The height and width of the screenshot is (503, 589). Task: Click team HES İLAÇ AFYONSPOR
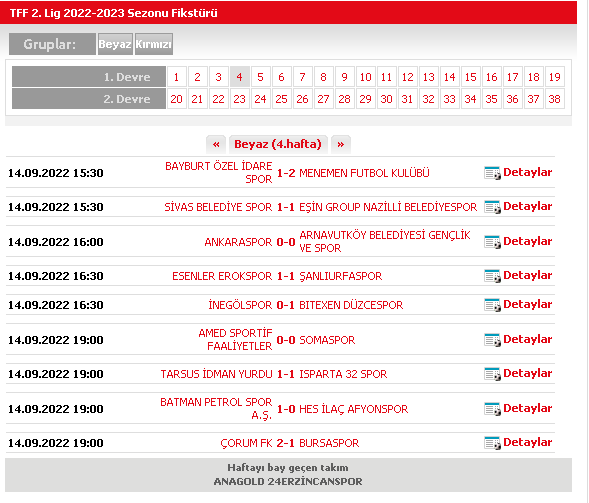click(353, 409)
